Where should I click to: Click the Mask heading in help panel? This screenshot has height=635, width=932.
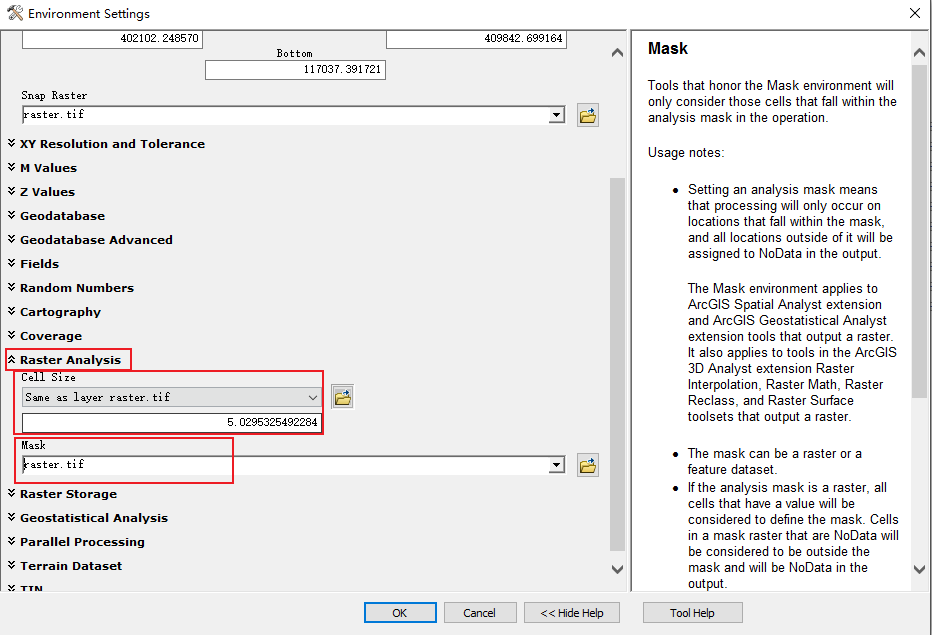point(667,48)
